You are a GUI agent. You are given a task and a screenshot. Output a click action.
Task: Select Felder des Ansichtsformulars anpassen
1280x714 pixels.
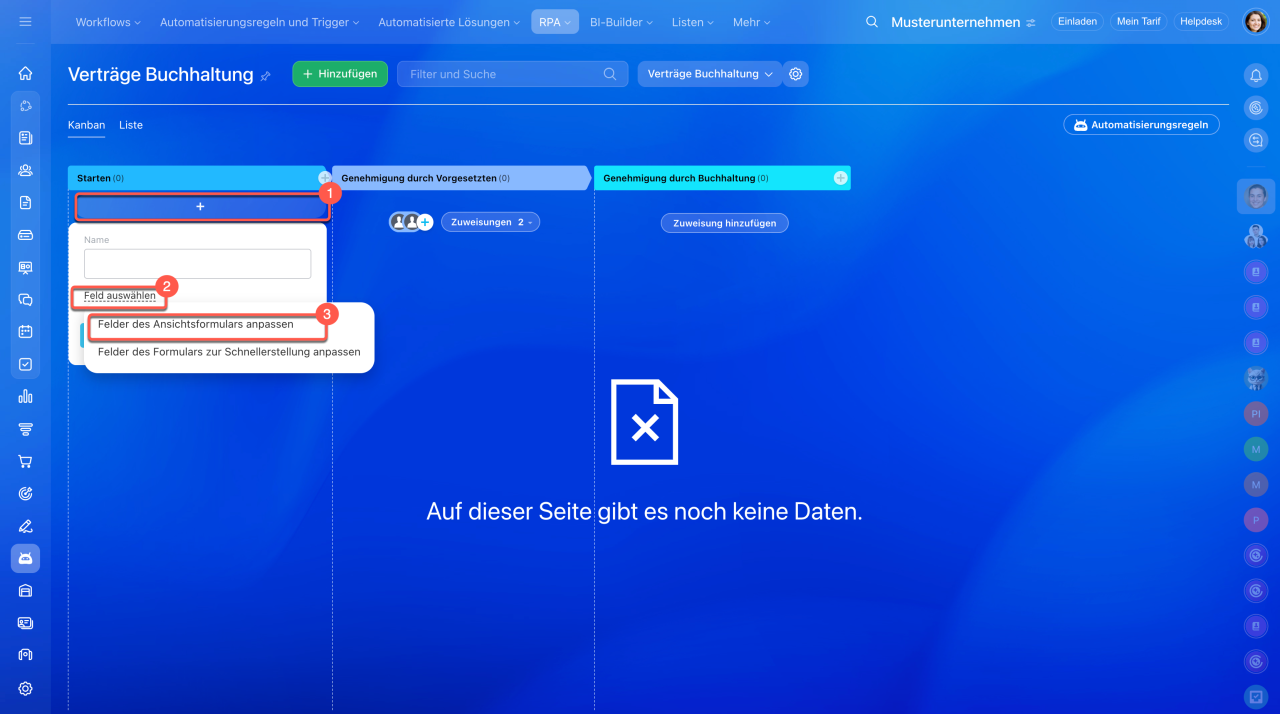[x=196, y=325]
